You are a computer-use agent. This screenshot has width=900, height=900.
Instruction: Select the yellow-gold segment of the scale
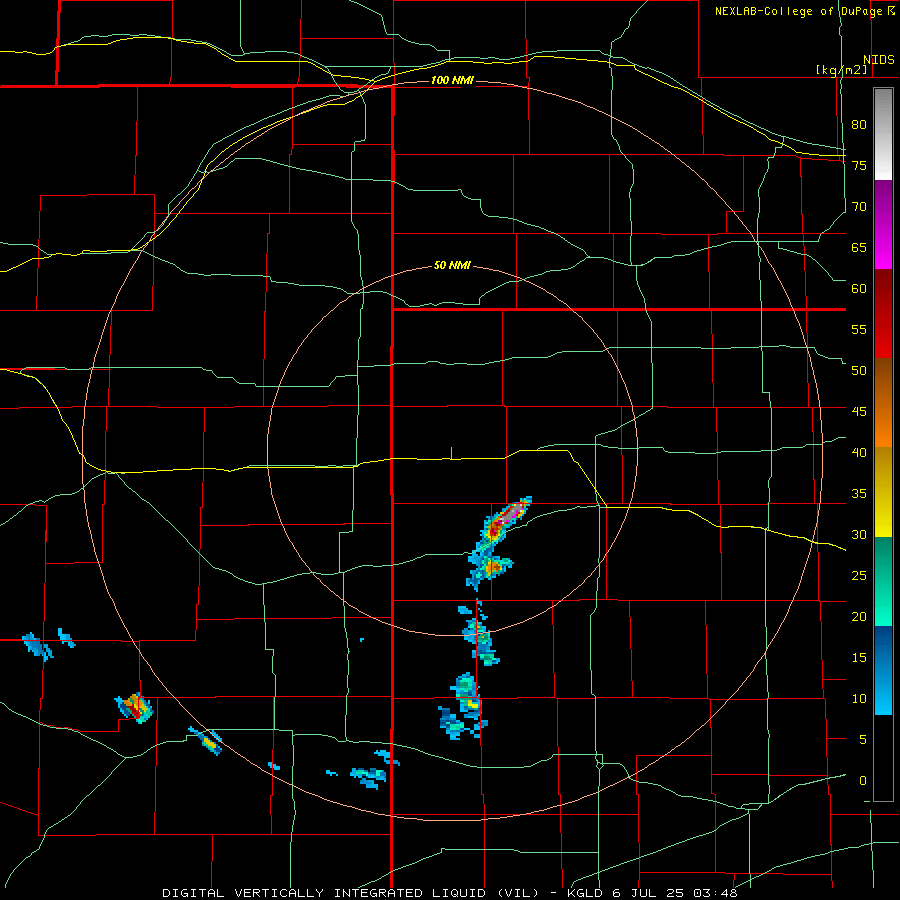(x=883, y=492)
